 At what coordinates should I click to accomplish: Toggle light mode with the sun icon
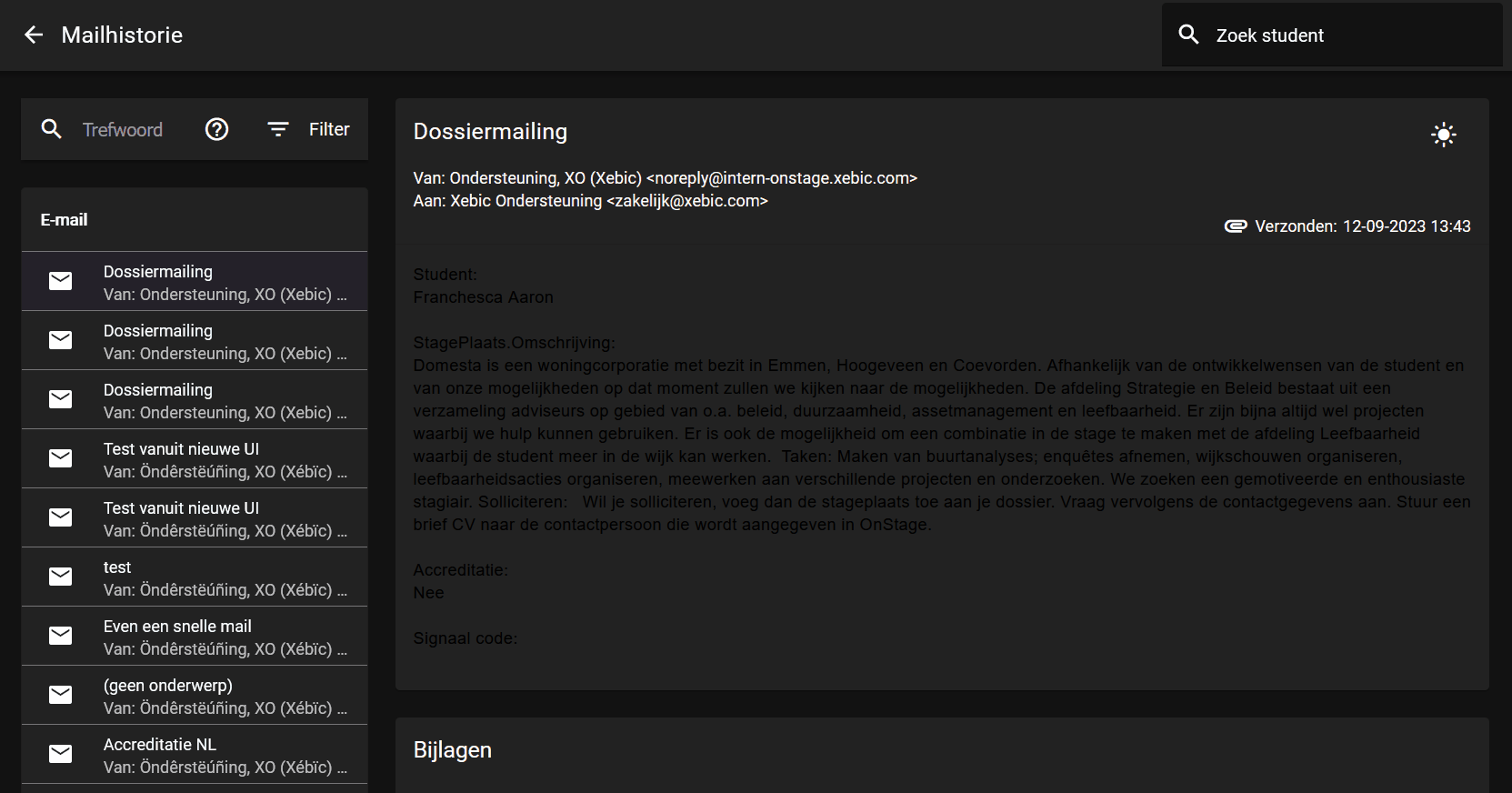tap(1444, 135)
